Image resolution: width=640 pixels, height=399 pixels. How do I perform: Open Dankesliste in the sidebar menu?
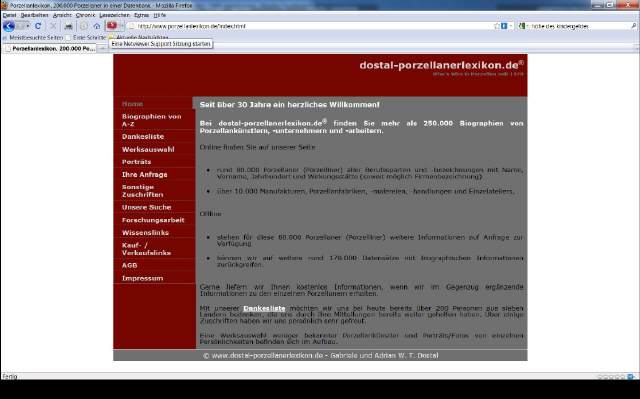click(x=142, y=137)
